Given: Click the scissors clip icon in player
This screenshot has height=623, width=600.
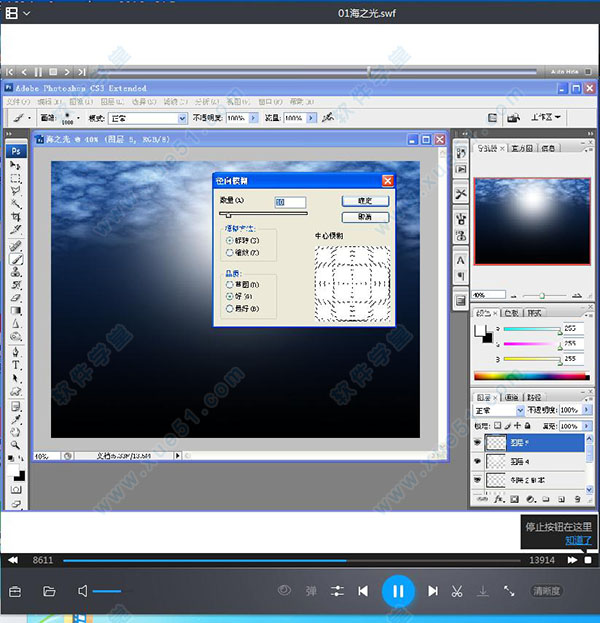Looking at the screenshot, I should pos(457,591).
